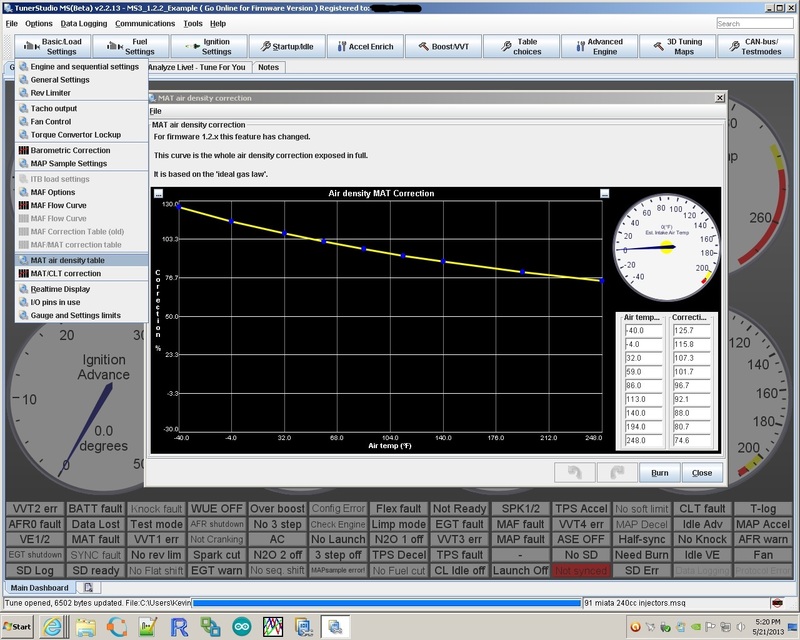Close the MAT air density dialog via Close button
This screenshot has width=800, height=640.
[701, 473]
